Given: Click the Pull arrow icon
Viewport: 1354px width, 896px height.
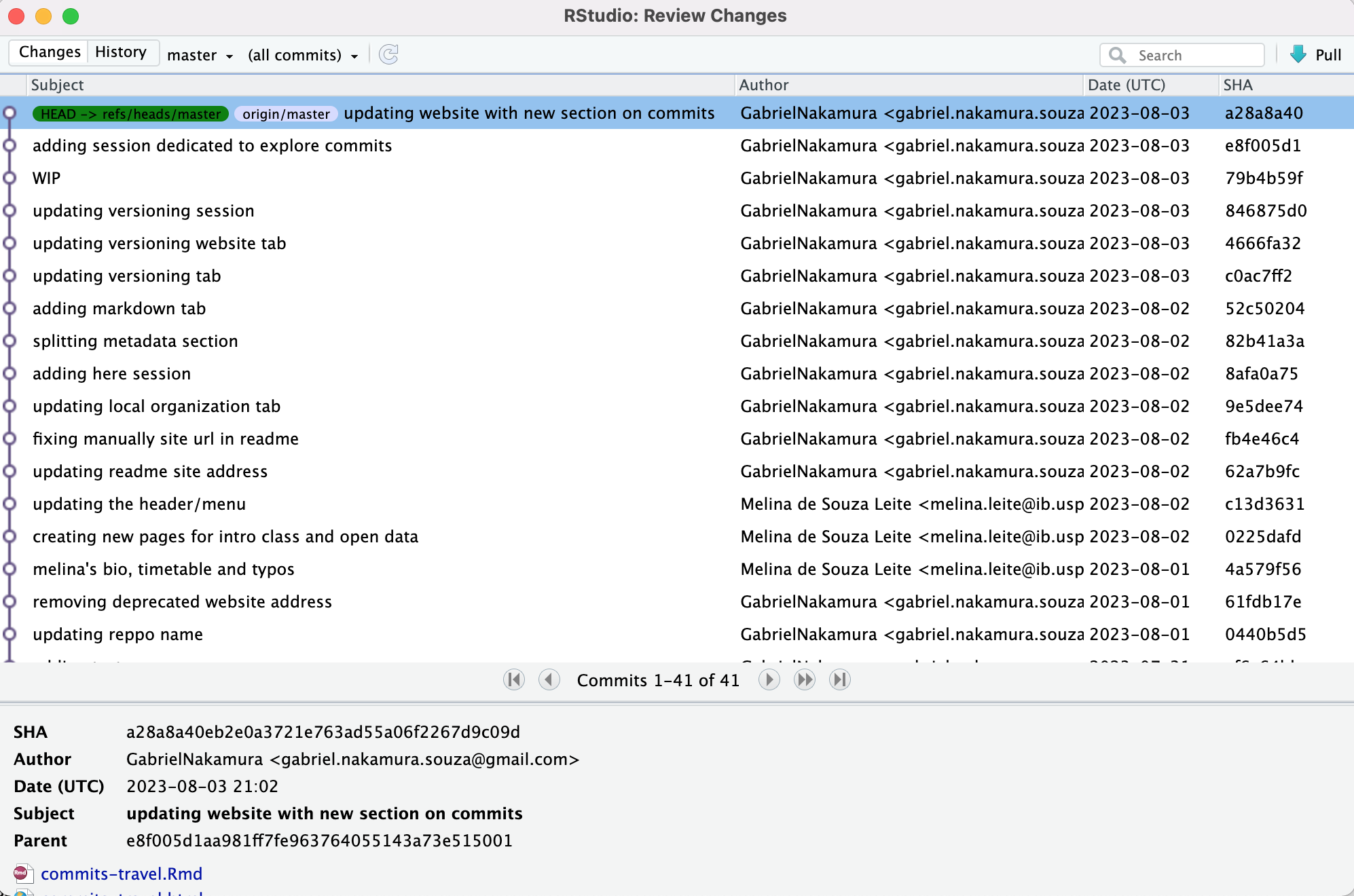Looking at the screenshot, I should coord(1298,54).
